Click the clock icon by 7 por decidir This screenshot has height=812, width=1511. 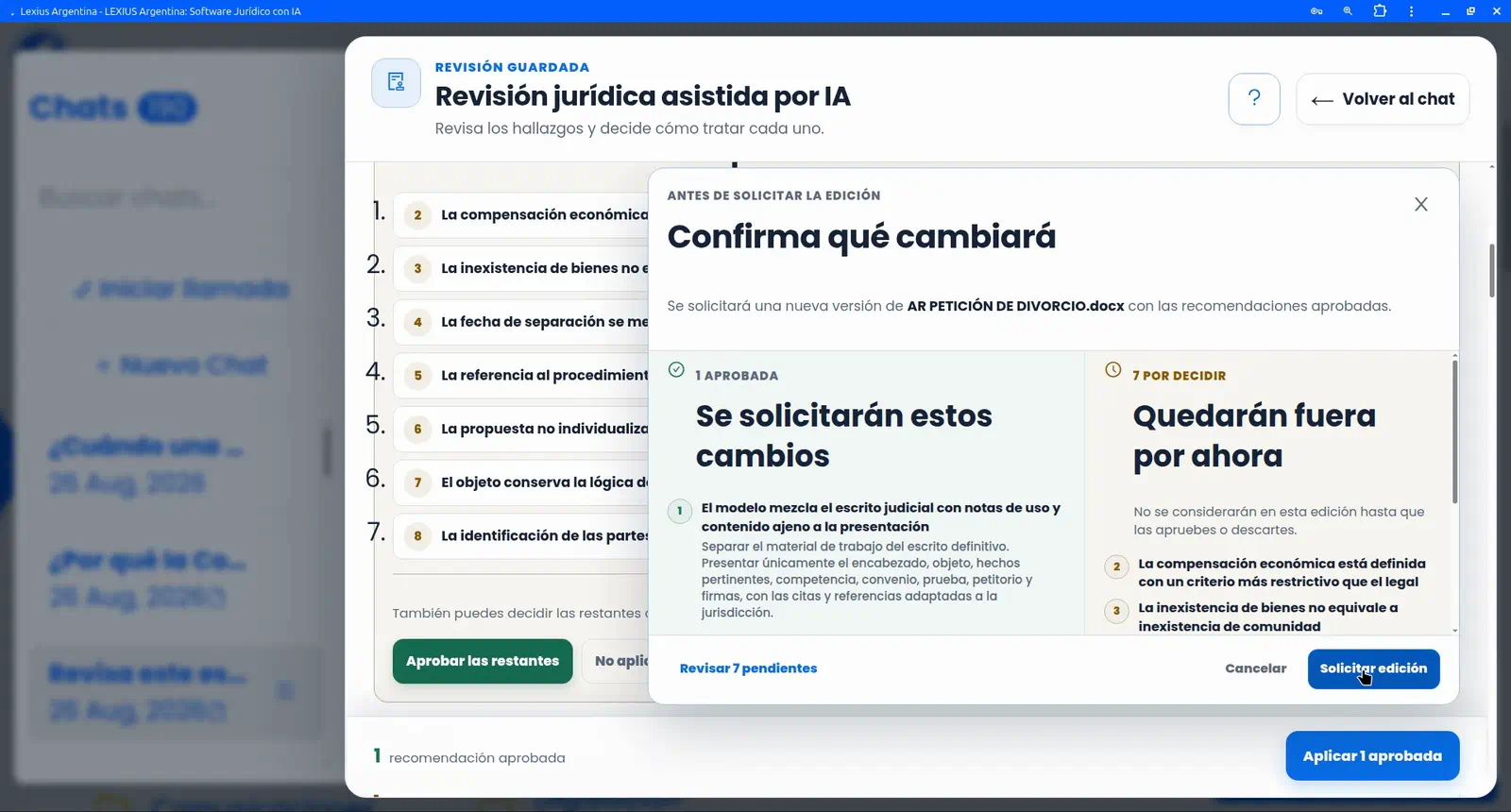click(1113, 369)
